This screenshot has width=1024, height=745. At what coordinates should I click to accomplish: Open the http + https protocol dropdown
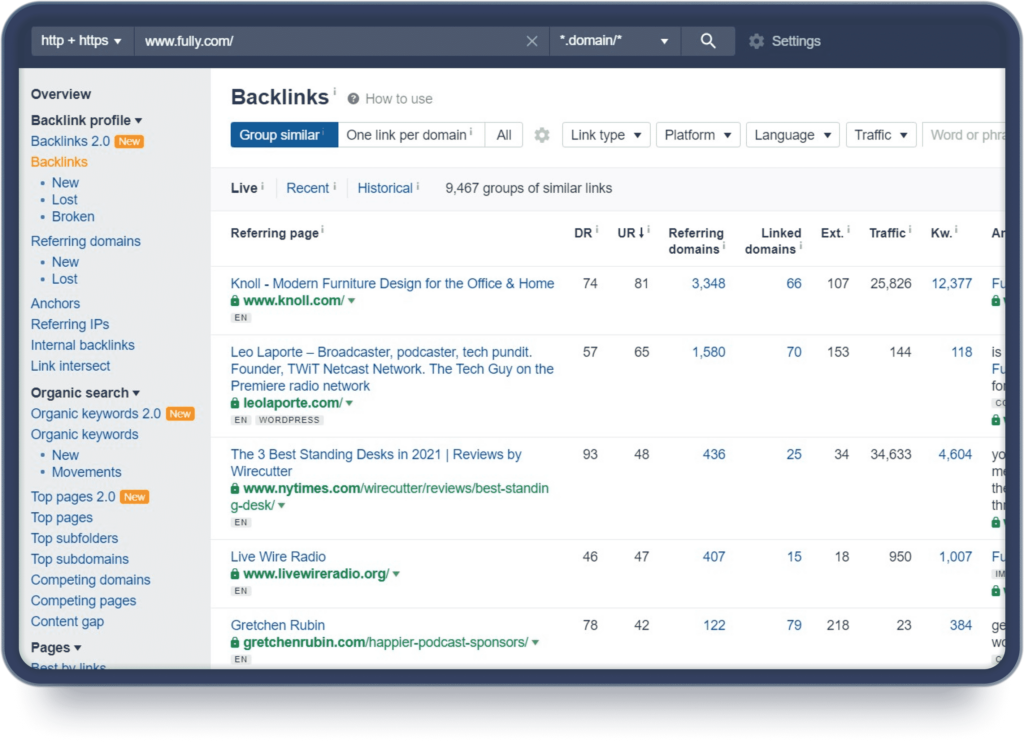[x=82, y=41]
